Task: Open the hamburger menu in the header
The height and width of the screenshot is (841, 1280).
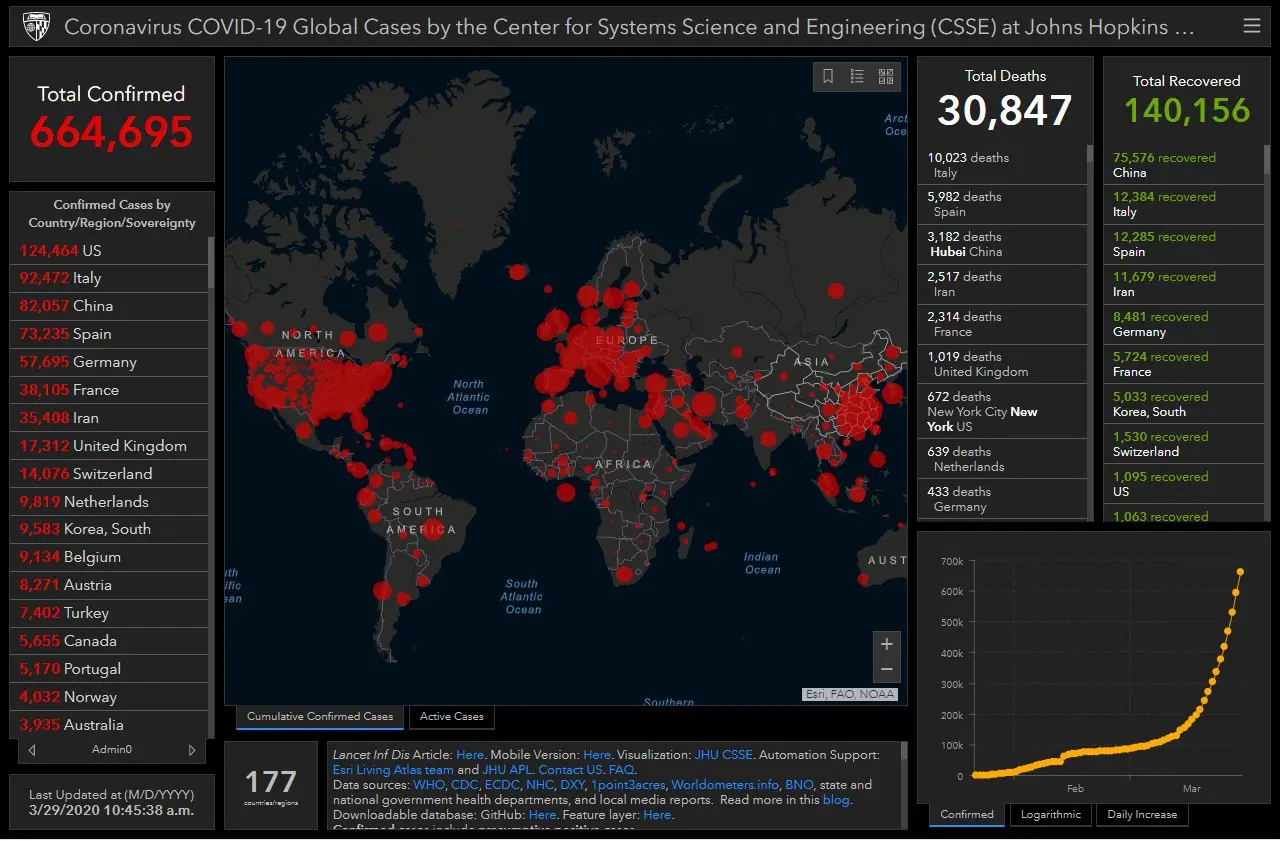Action: pyautogui.click(x=1251, y=26)
